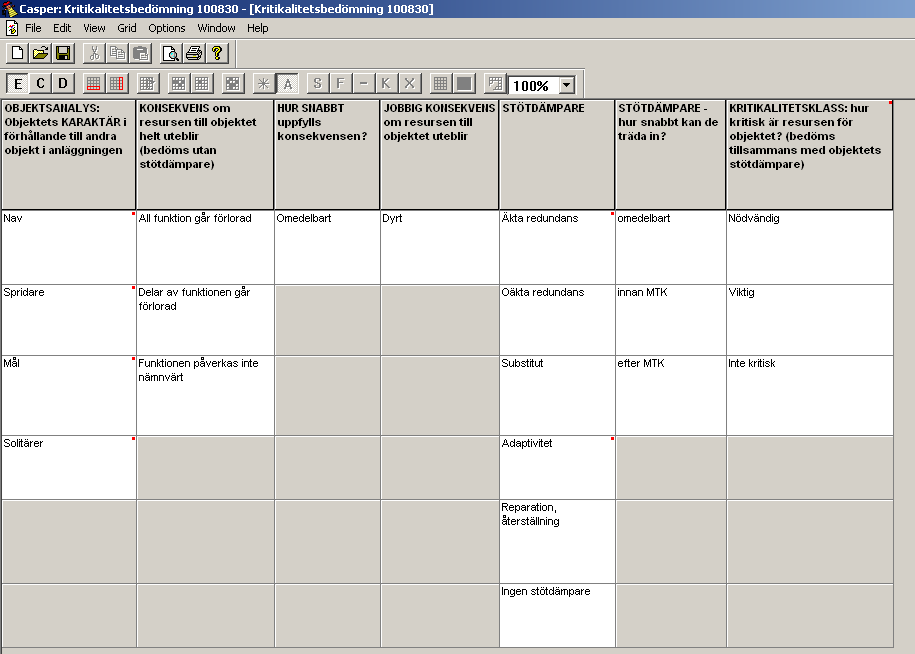
Task: Click the light grid icon beside the checkered one
Action: tap(201, 83)
